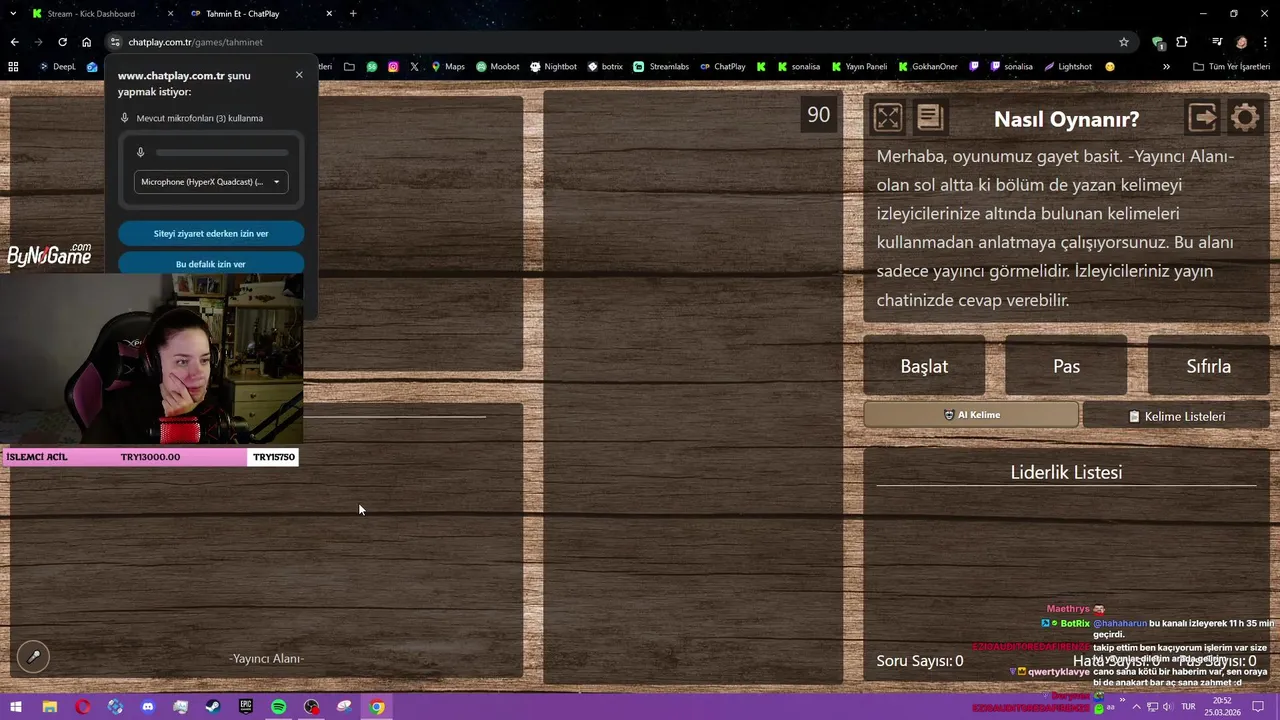Click the Pas button

point(1066,366)
